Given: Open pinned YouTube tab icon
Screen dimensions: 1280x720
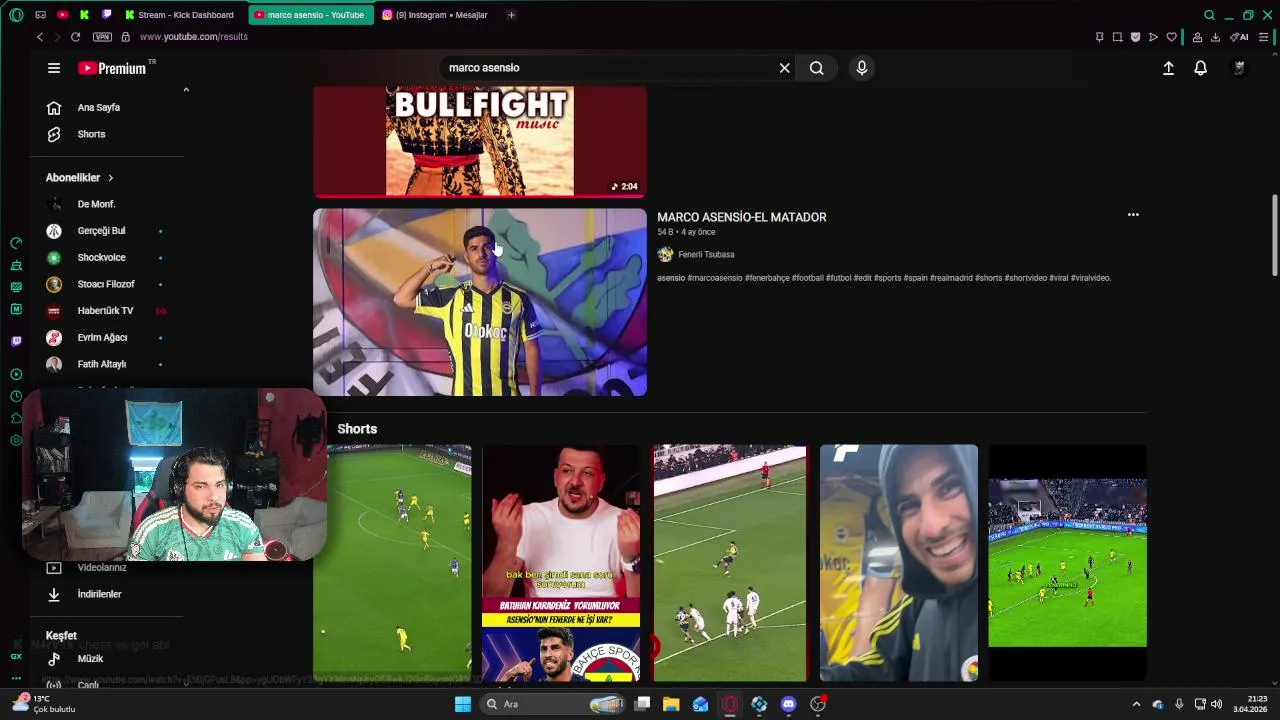Looking at the screenshot, I should (x=62, y=15).
